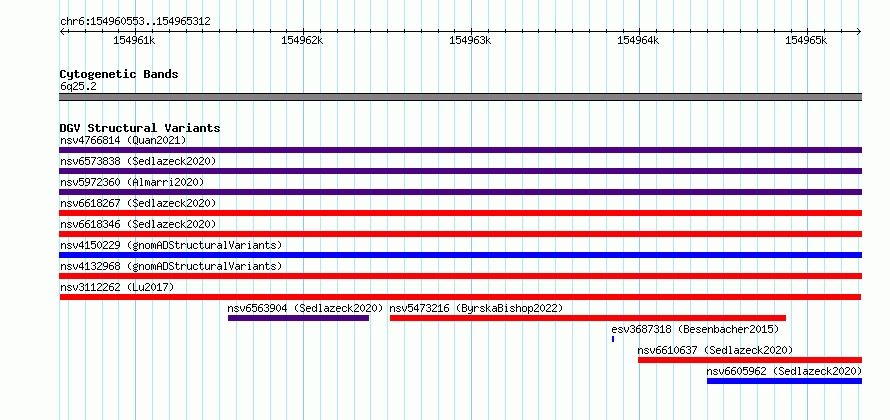Click the 154962k ruler position
The width and height of the screenshot is (890, 420).
coord(303,40)
